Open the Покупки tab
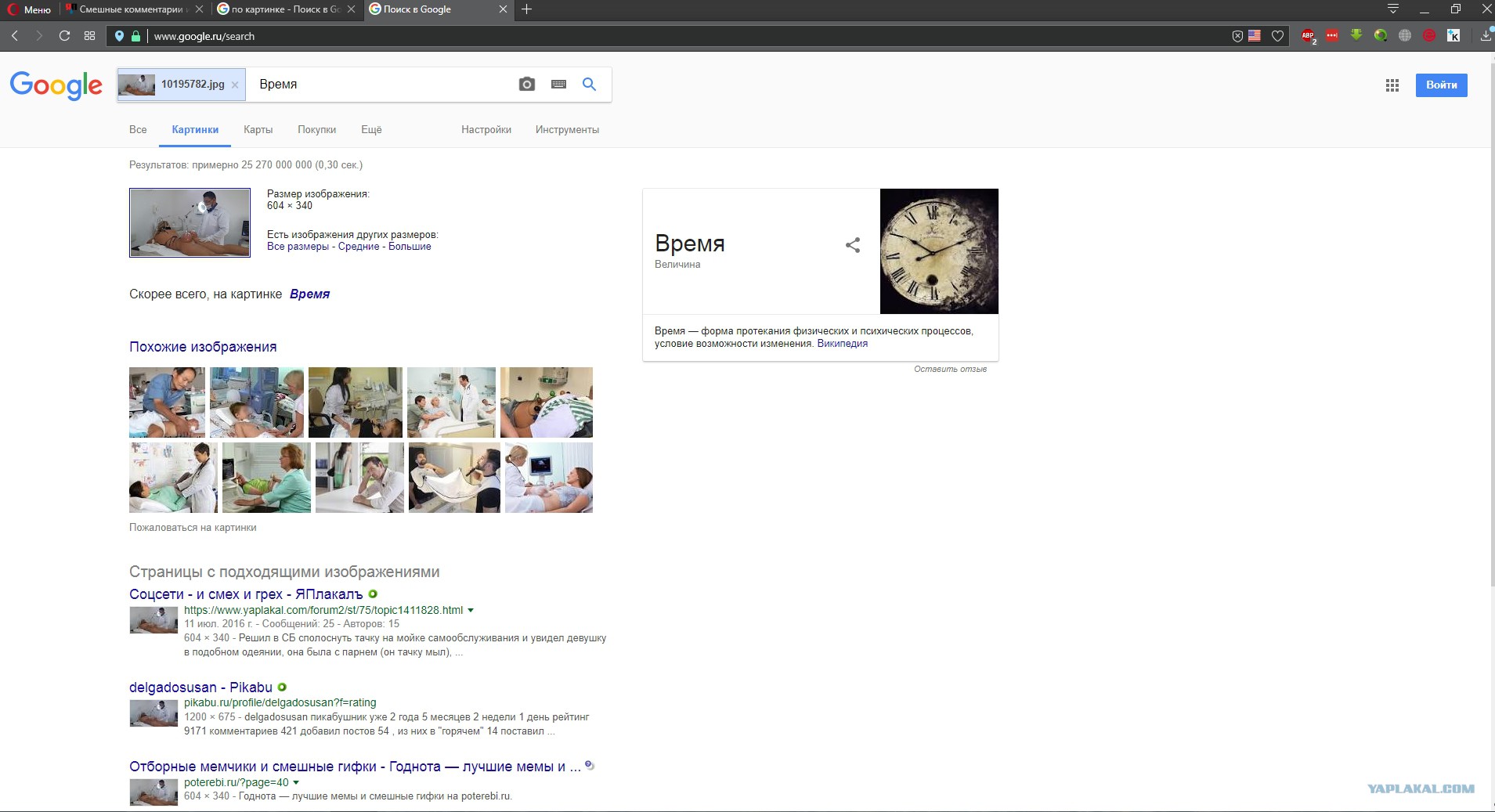Screen dimensions: 1495x812 [316, 130]
